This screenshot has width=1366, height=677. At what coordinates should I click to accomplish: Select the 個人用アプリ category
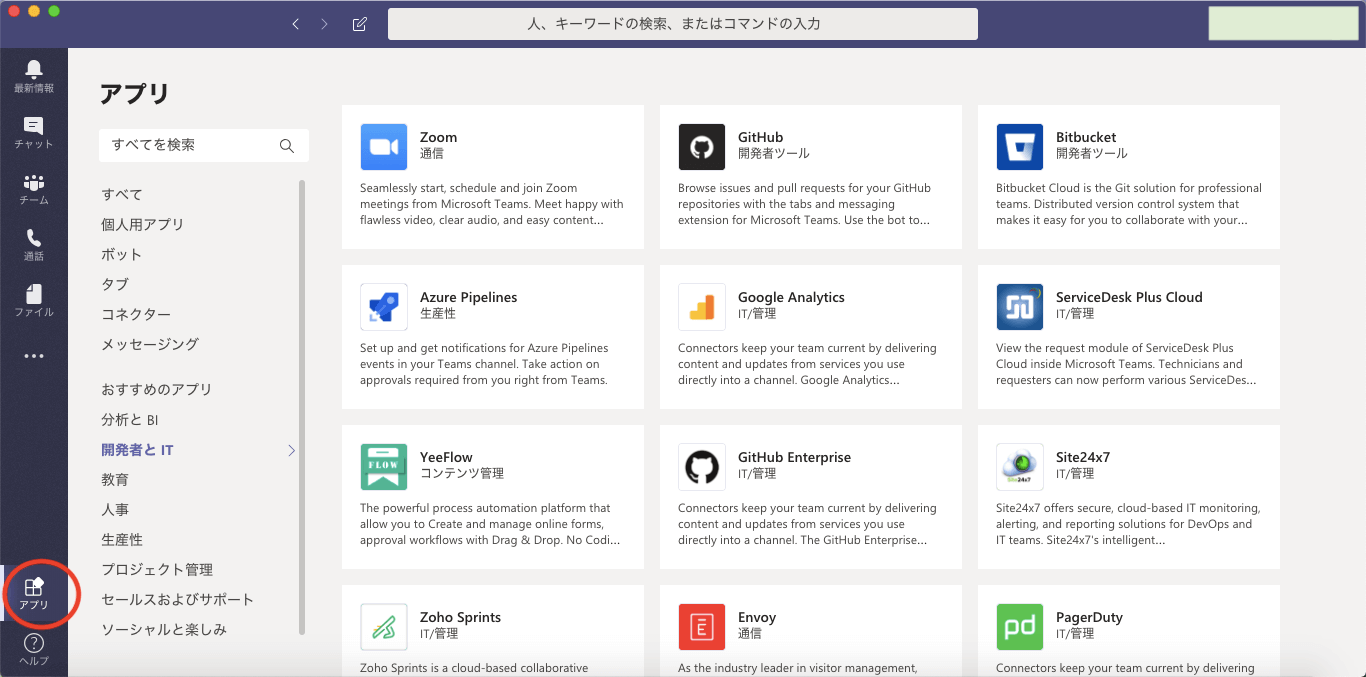(x=143, y=225)
